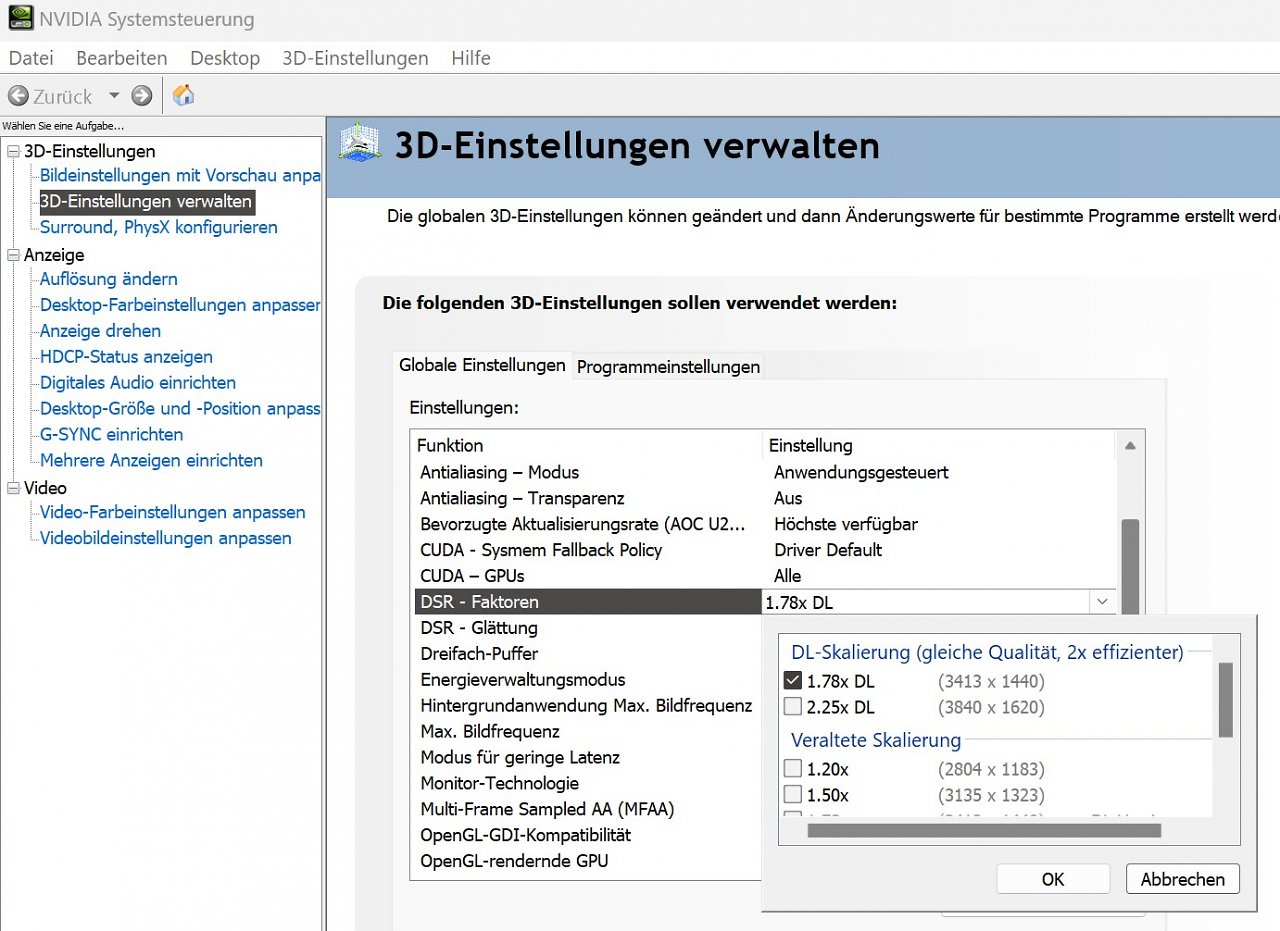Image resolution: width=1280 pixels, height=931 pixels.
Task: Click the Funktion column header
Action: pyautogui.click(x=587, y=445)
